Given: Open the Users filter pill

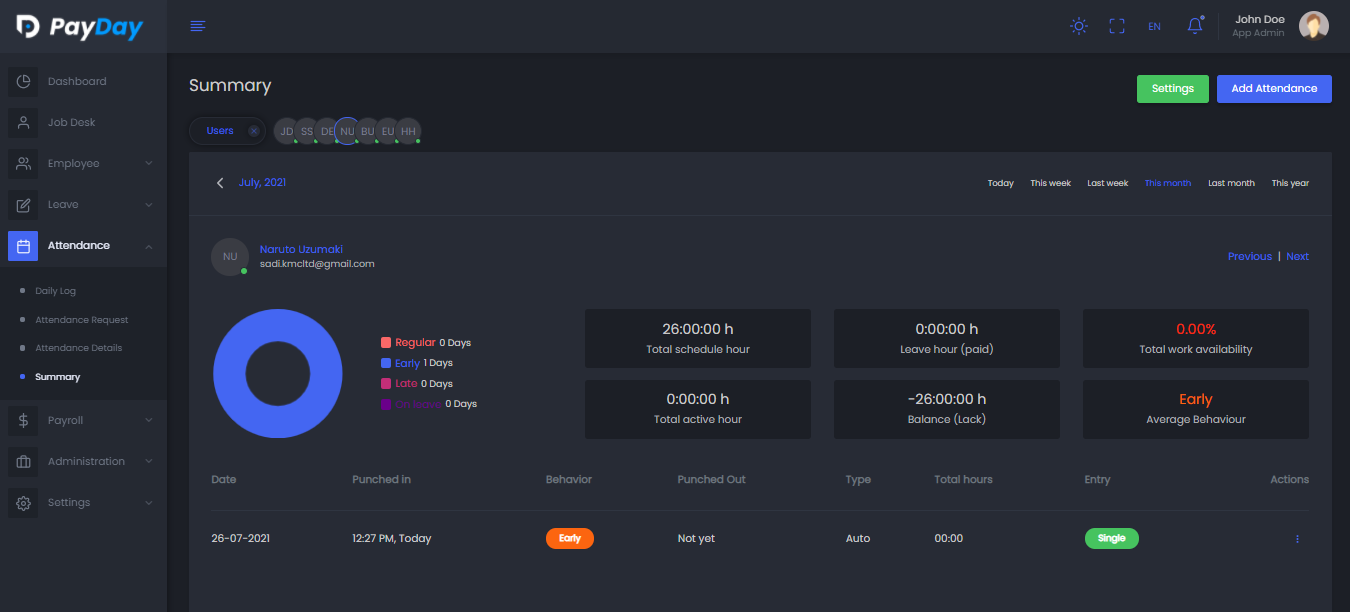Looking at the screenshot, I should [x=227, y=131].
